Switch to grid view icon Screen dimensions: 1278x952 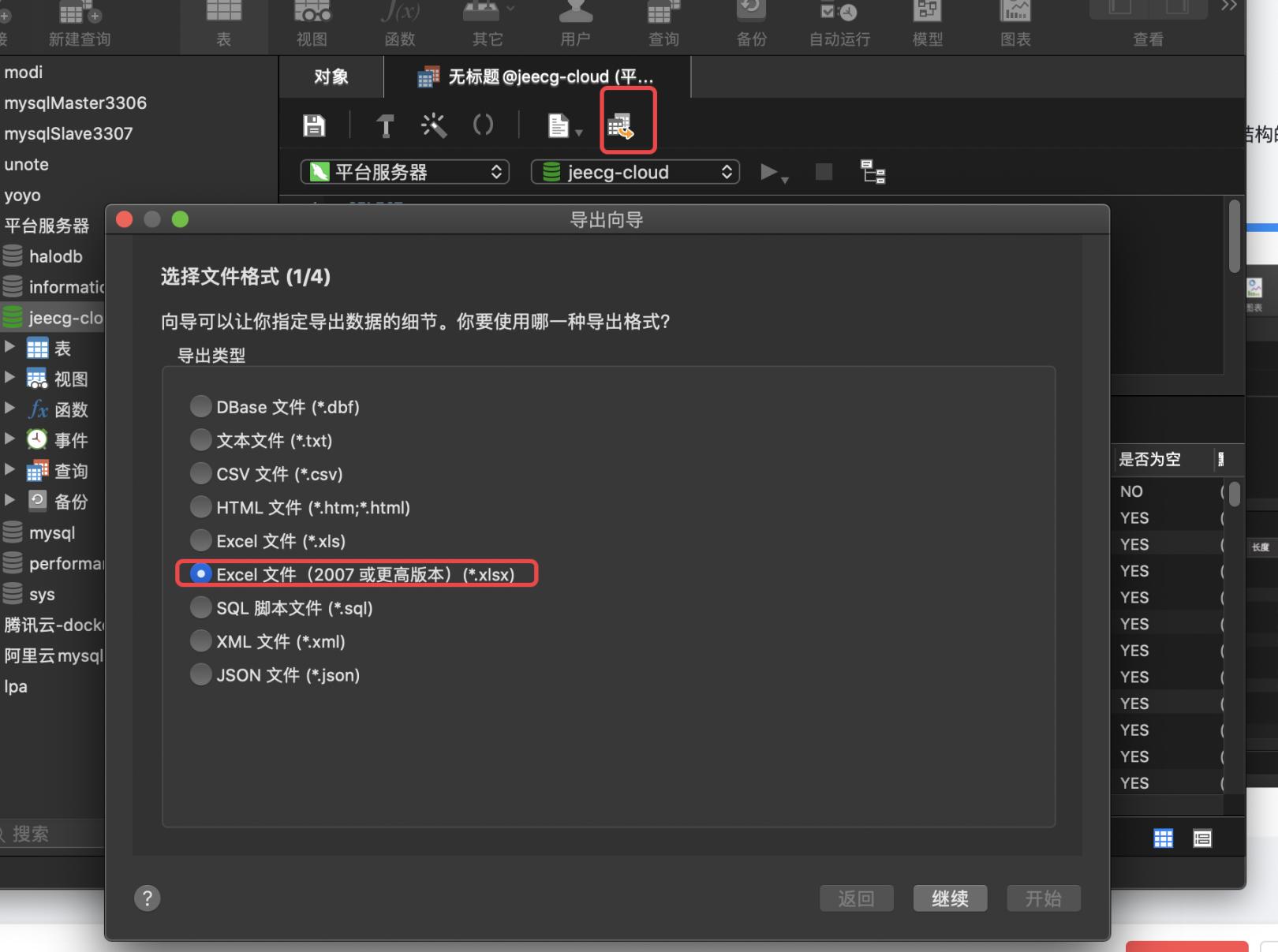click(1163, 838)
